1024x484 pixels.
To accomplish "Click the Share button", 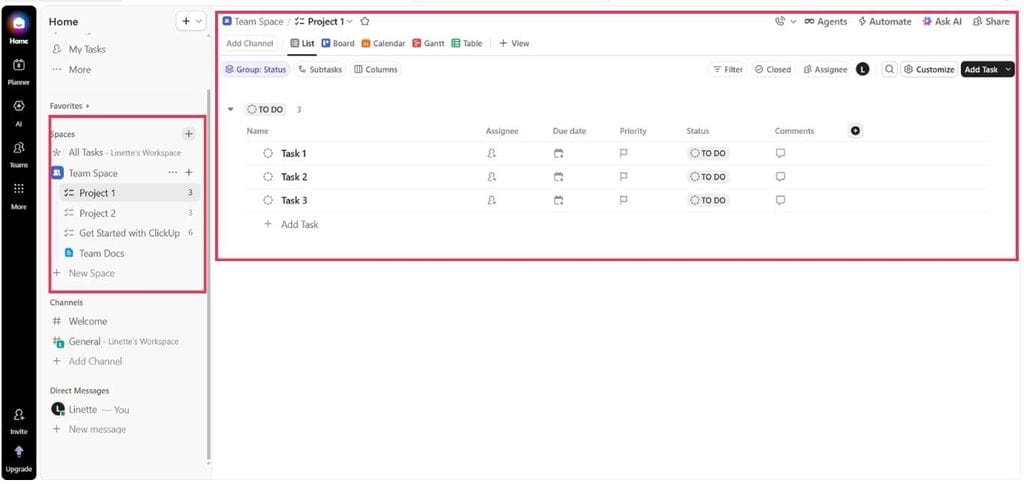I will [991, 22].
